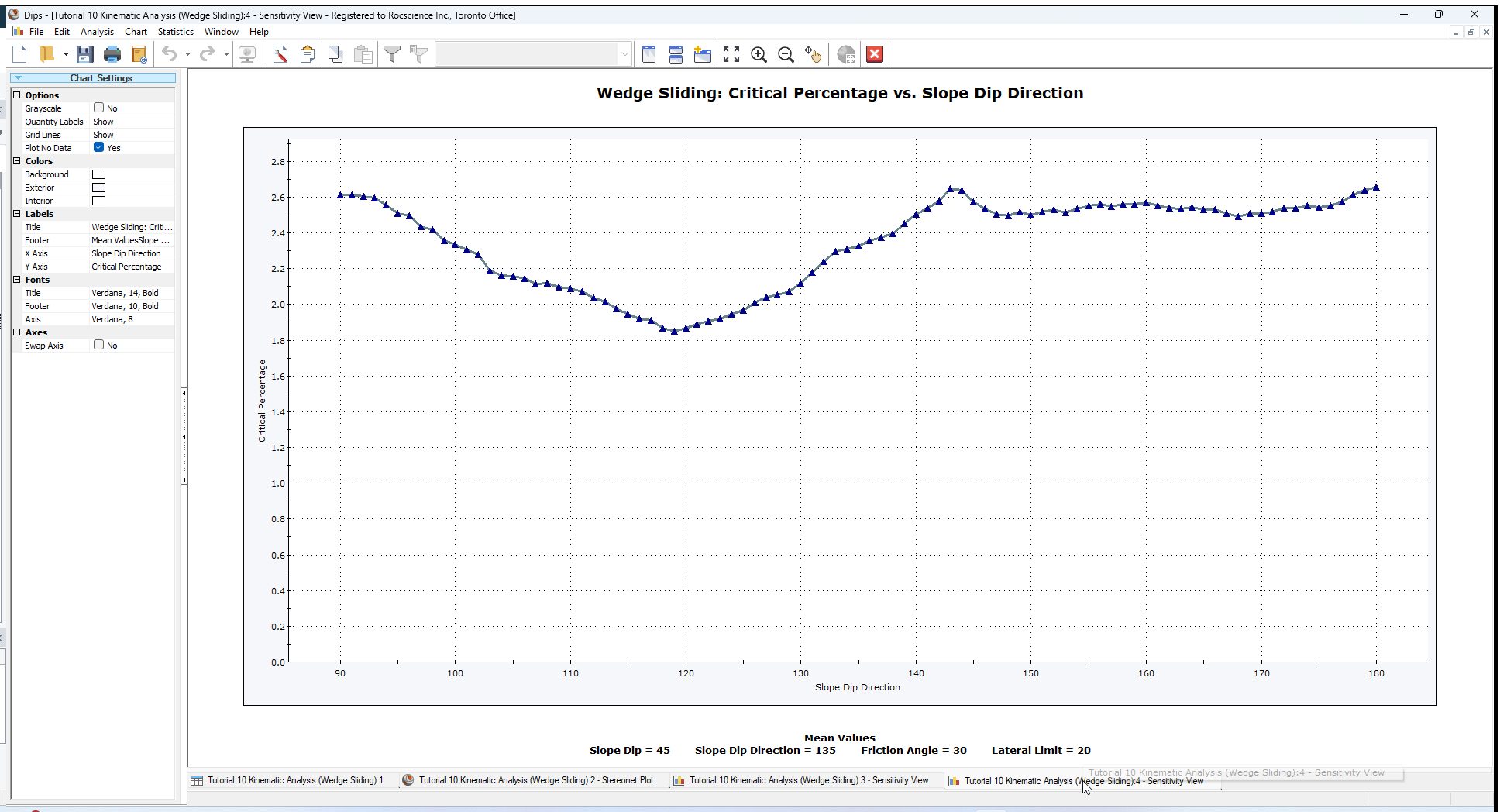Click the Filter Data icon
Viewport: 1500px width, 812px height.
pos(392,54)
